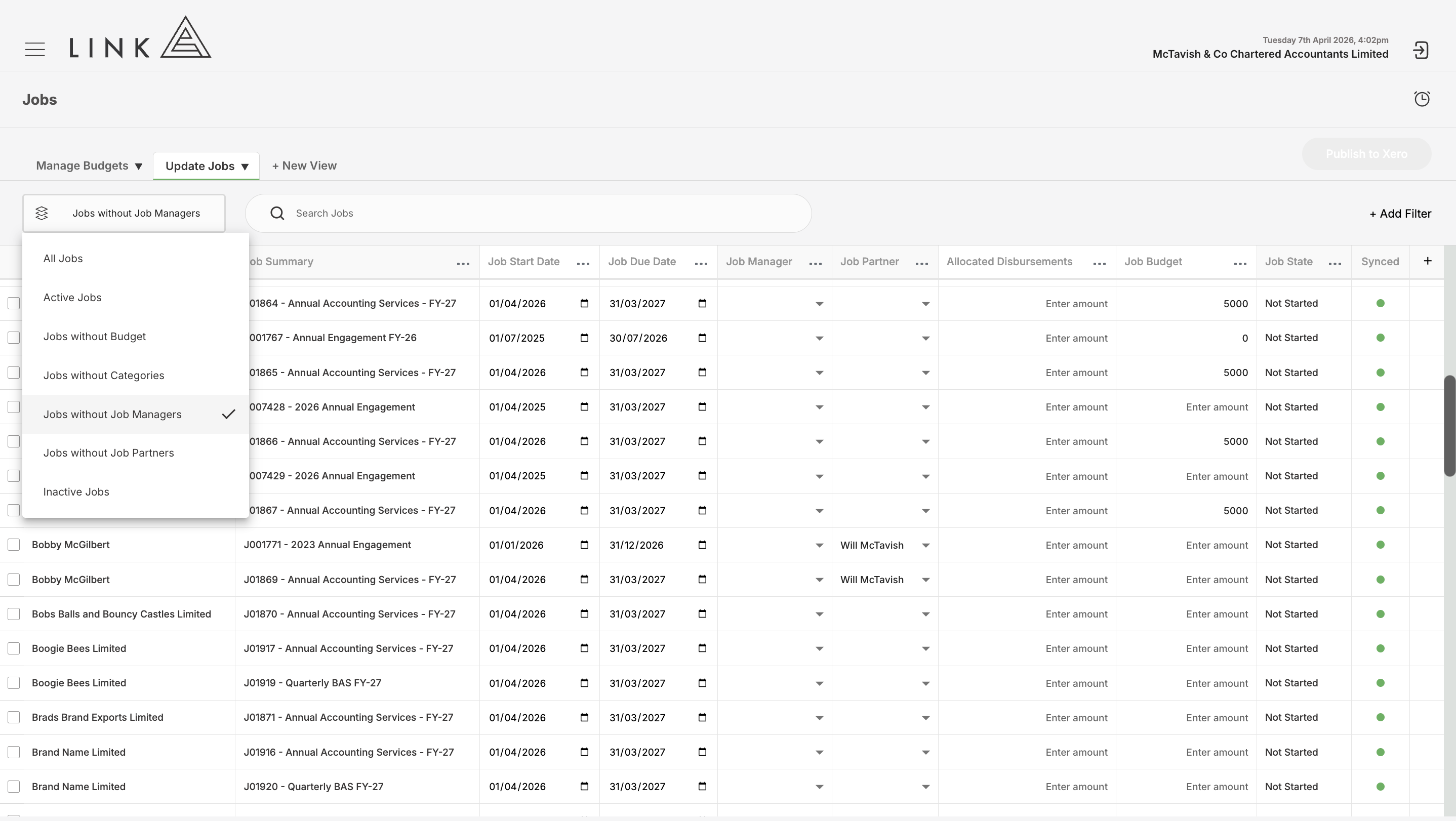This screenshot has width=1456, height=821.
Task: Open start date calendar for J001771
Action: [584, 545]
